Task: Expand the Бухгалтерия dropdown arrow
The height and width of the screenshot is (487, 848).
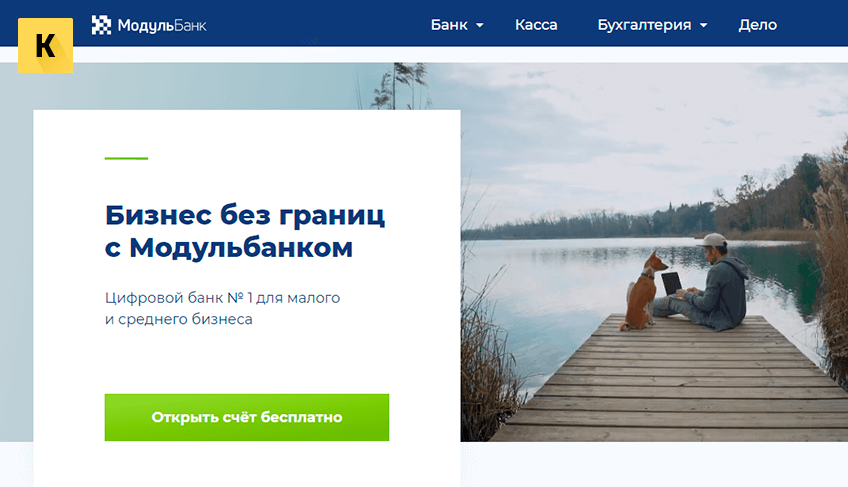Action: tap(704, 25)
